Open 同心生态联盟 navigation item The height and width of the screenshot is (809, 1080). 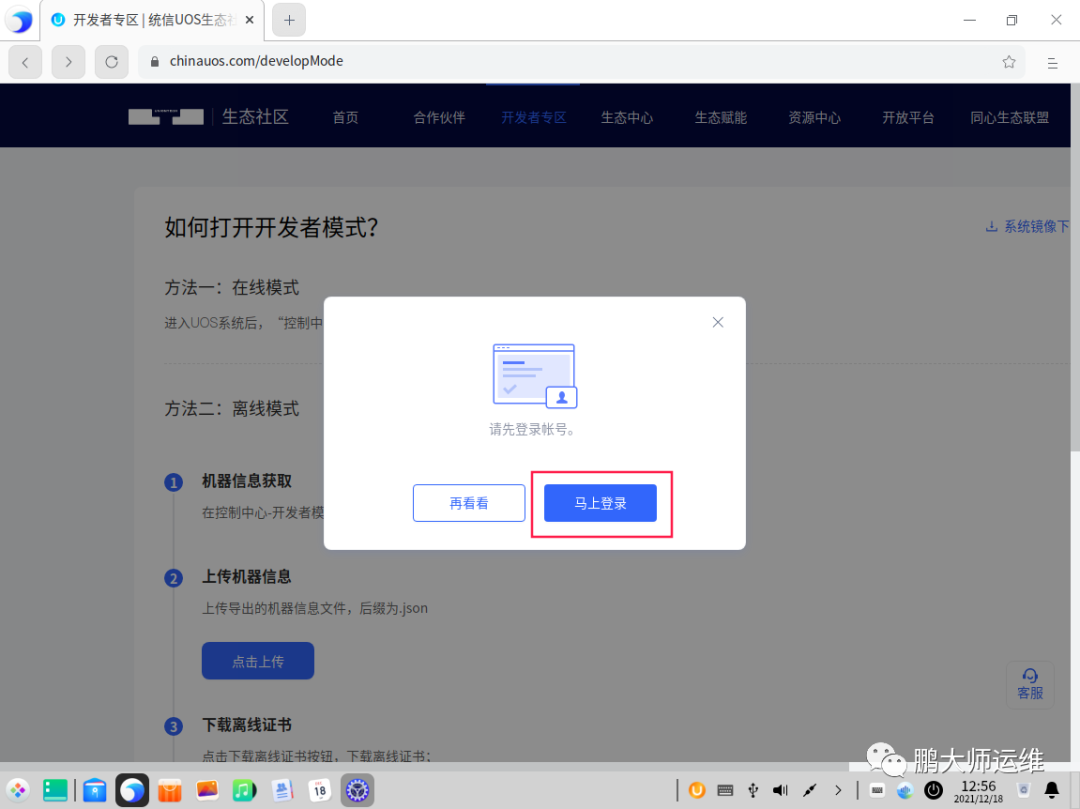coord(1009,117)
